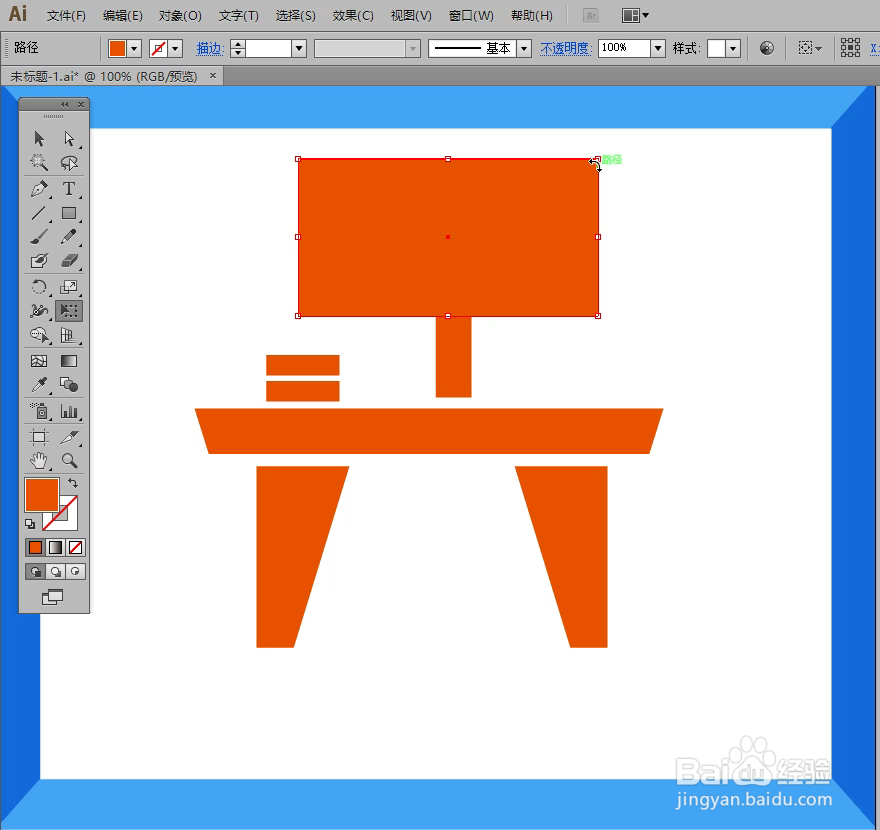Select the Pen tool
Screen dimensions: 880x830
tap(39, 189)
